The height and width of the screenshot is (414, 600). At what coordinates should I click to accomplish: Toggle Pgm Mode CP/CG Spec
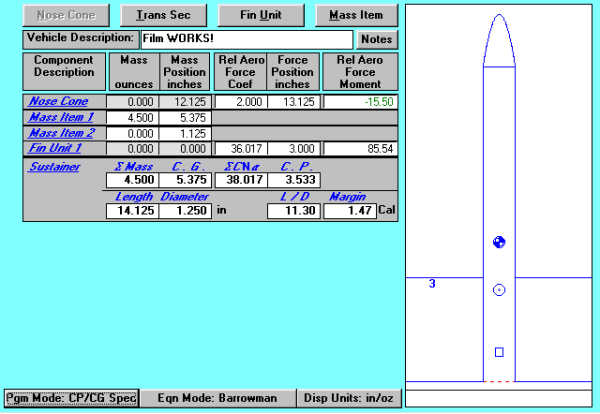[x=69, y=397]
